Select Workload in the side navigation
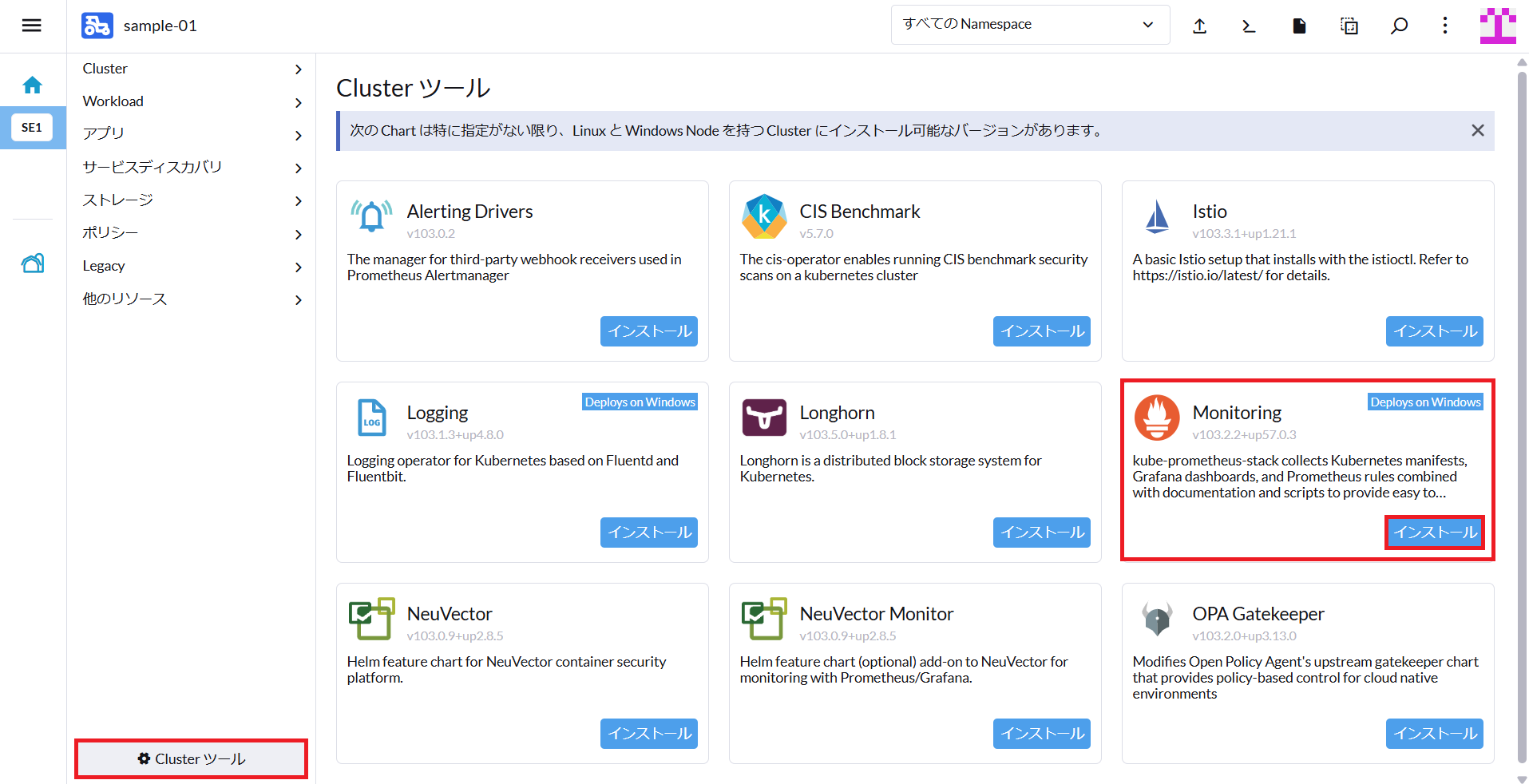Viewport: 1529px width, 784px height. click(x=113, y=101)
